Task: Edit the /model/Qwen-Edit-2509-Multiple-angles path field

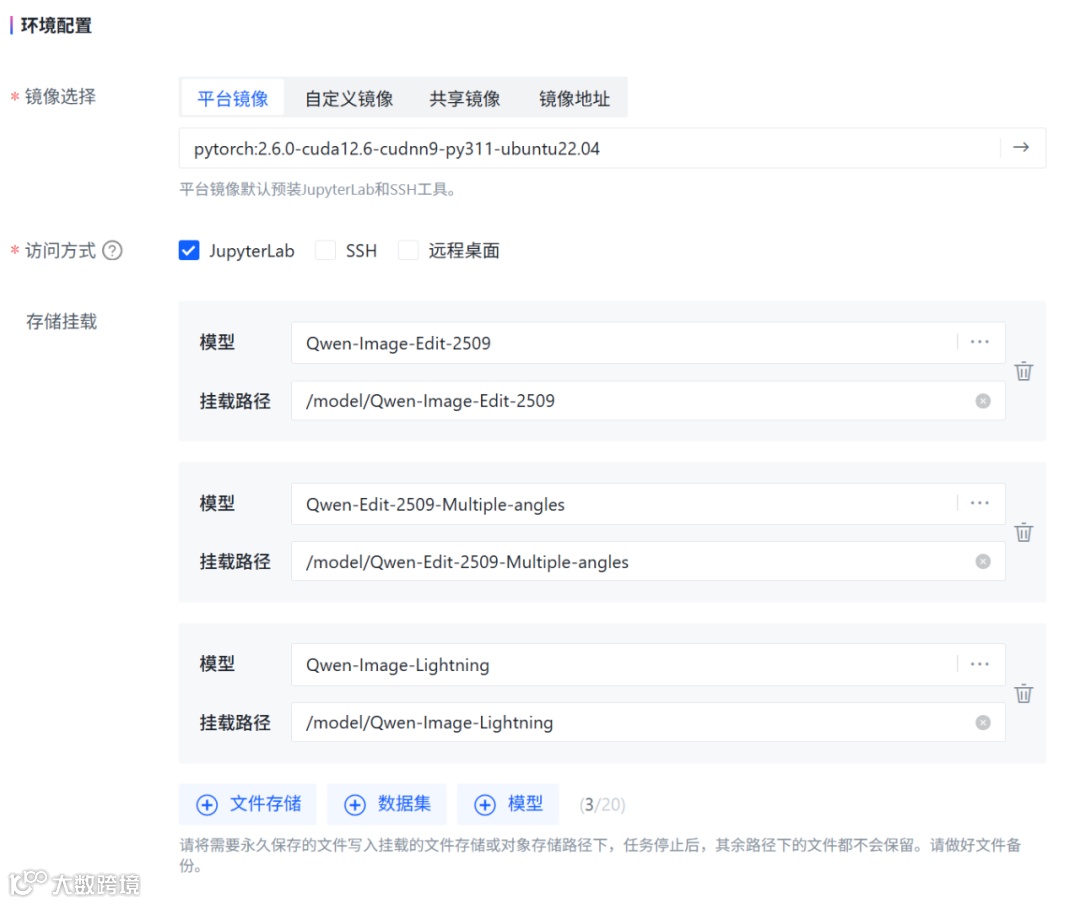Action: pyautogui.click(x=647, y=562)
